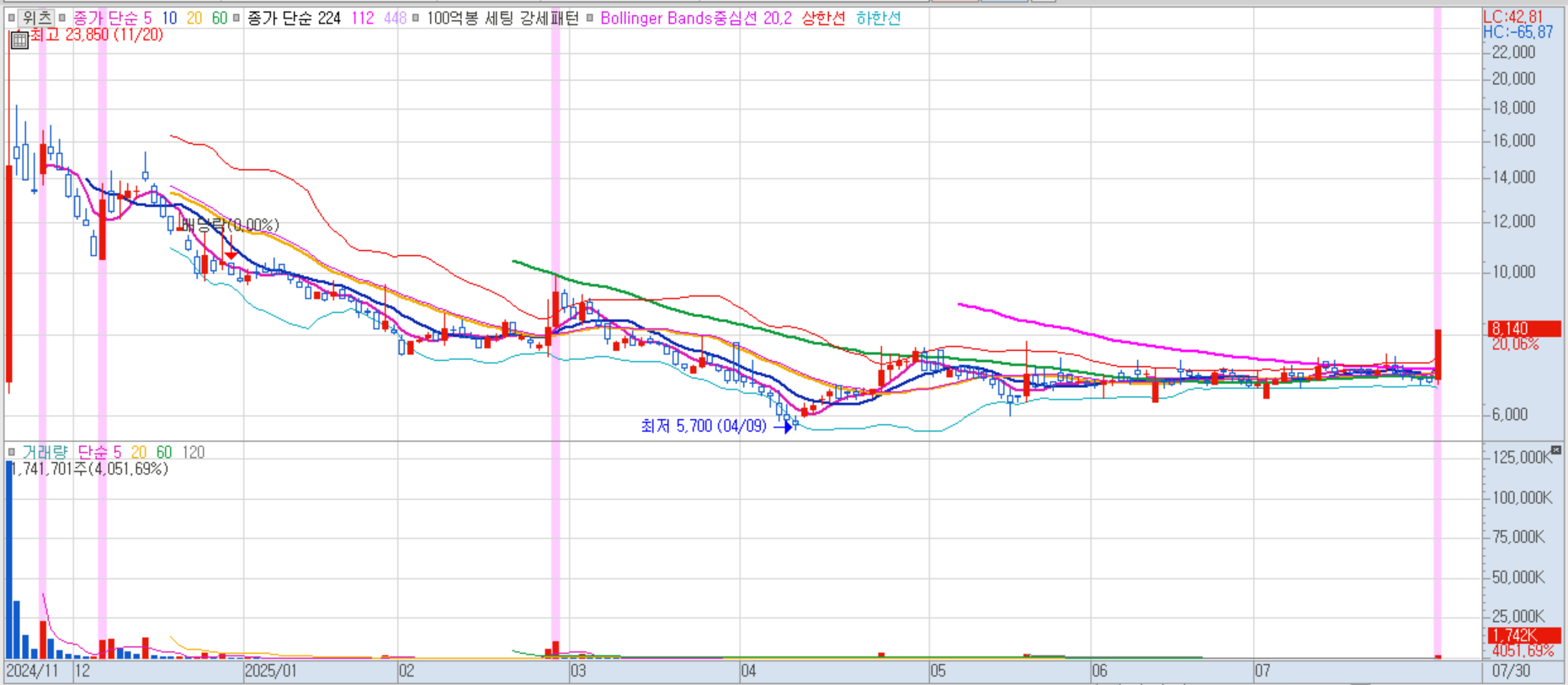Click the 종가 단순 224 indicator label
The height and width of the screenshot is (685, 1568).
point(294,18)
